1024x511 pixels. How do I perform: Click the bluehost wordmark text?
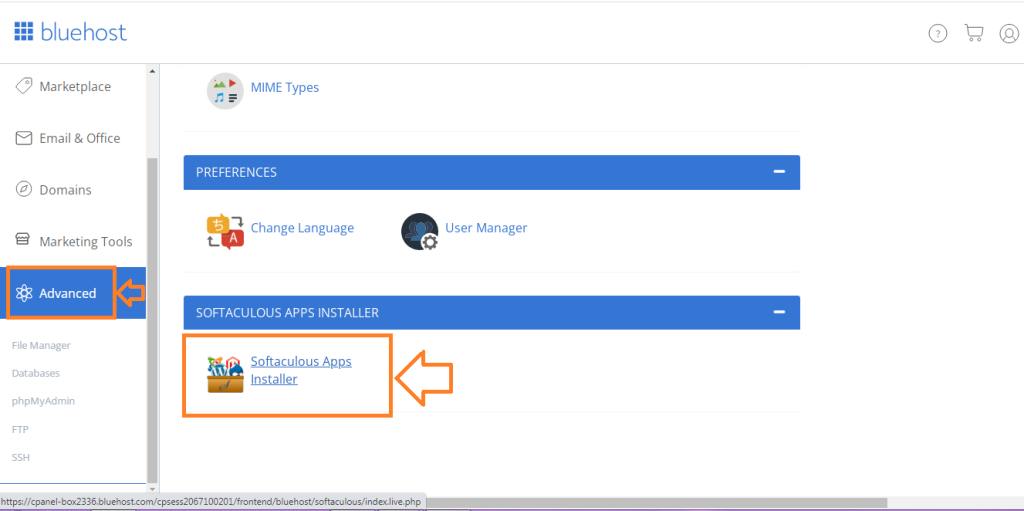tap(84, 31)
